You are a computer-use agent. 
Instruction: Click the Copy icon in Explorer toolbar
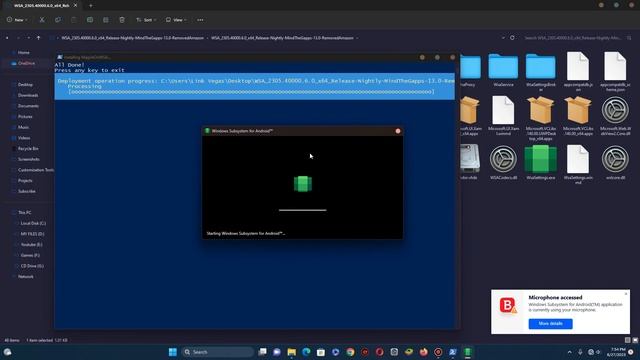coord(58,20)
